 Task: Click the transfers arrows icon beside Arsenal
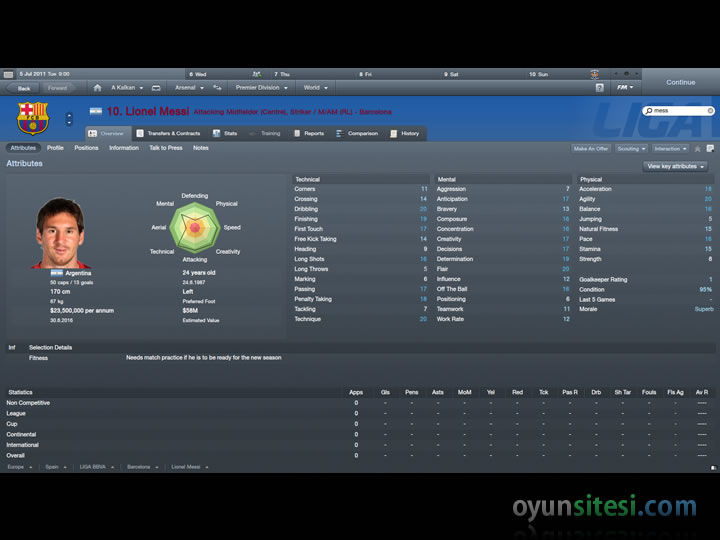coord(217,88)
